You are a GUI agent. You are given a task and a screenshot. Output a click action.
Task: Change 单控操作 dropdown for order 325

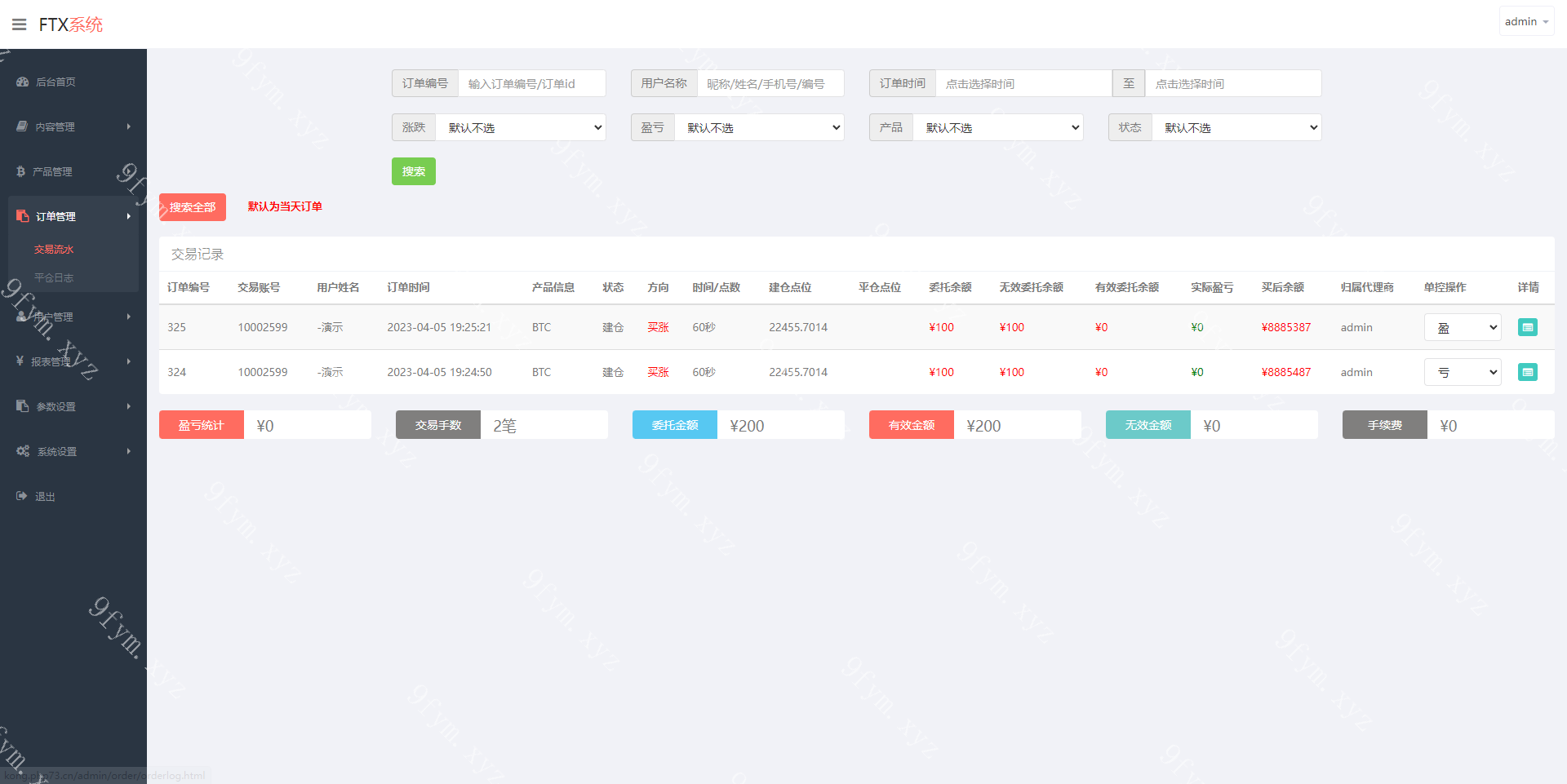coord(1463,327)
